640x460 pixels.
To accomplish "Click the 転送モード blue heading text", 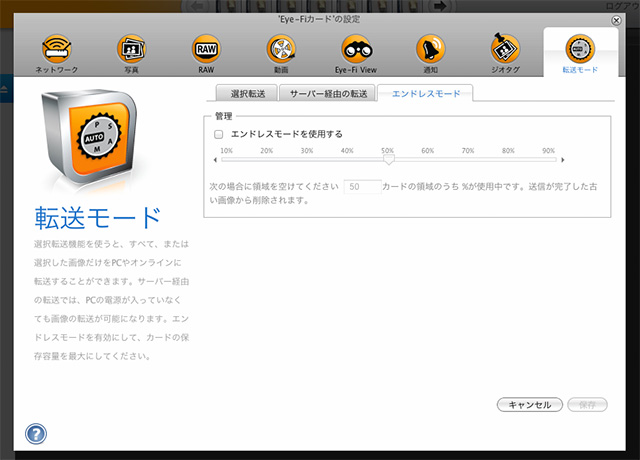I will click(x=98, y=218).
